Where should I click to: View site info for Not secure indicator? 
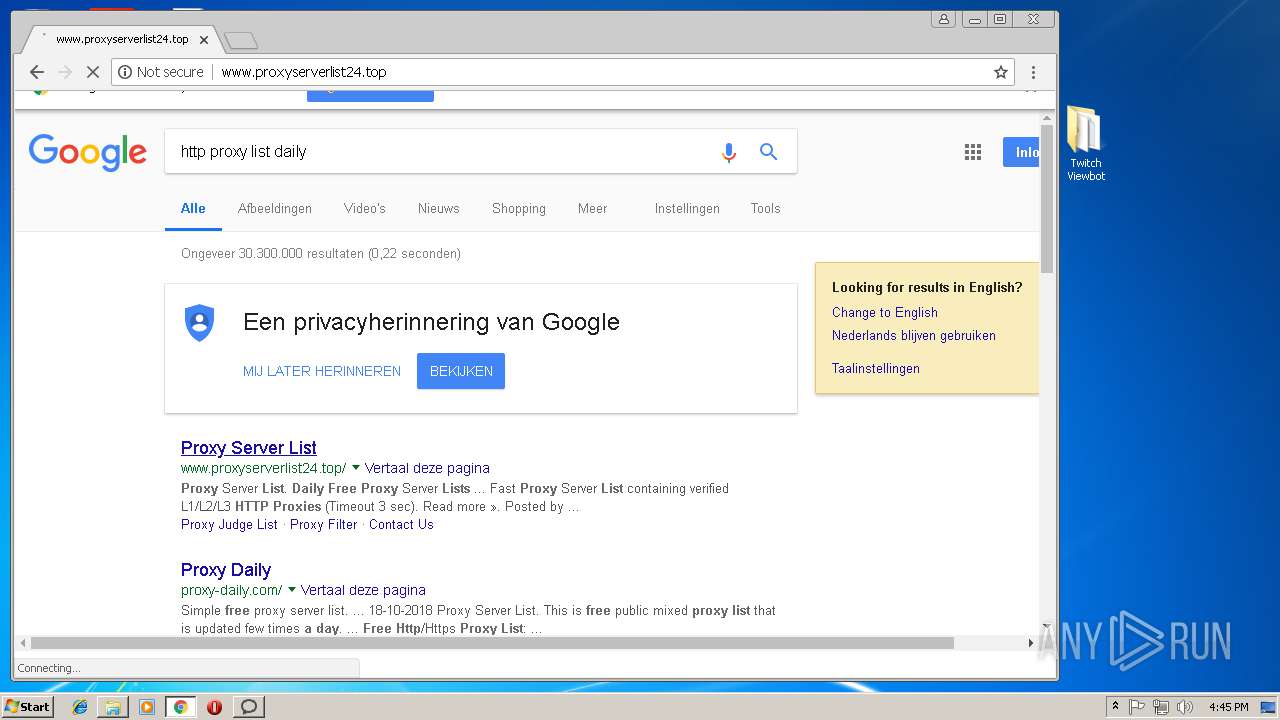point(161,72)
